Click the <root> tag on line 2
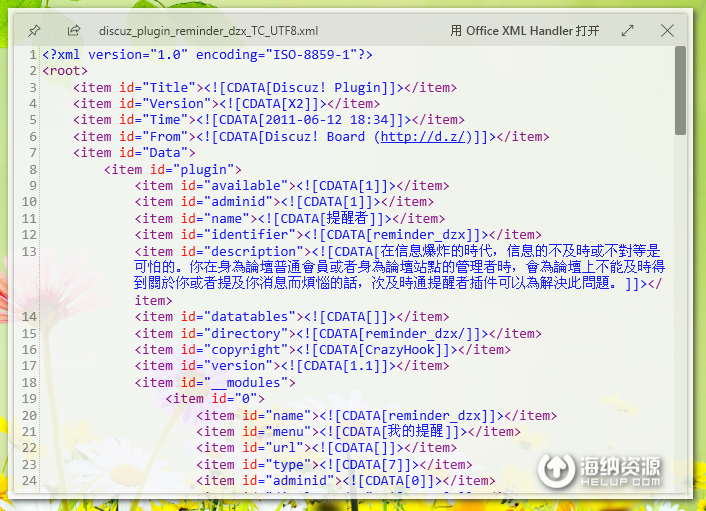Image resolution: width=706 pixels, height=511 pixels. [x=65, y=71]
